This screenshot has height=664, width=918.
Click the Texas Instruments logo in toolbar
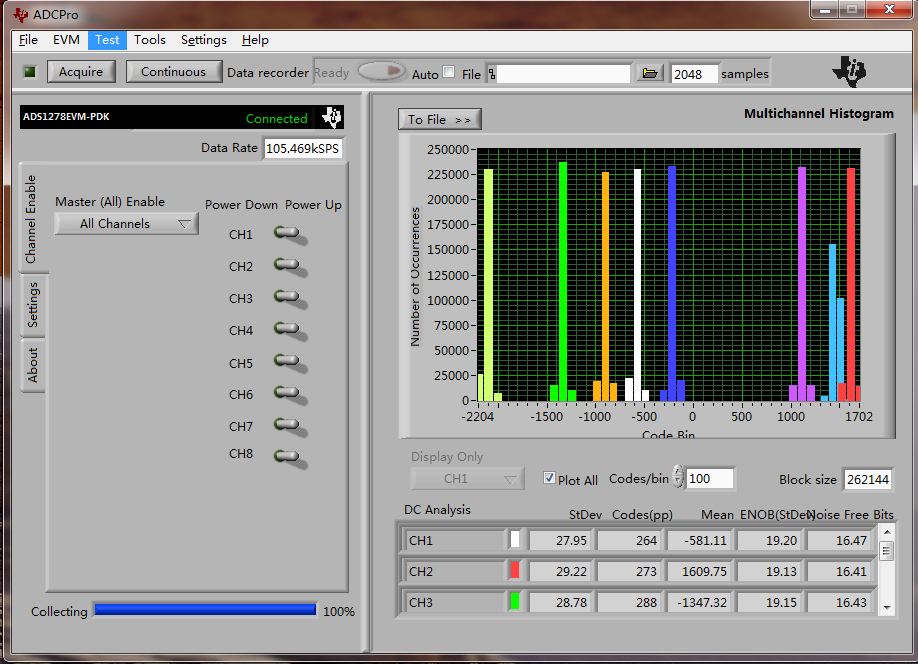(850, 71)
